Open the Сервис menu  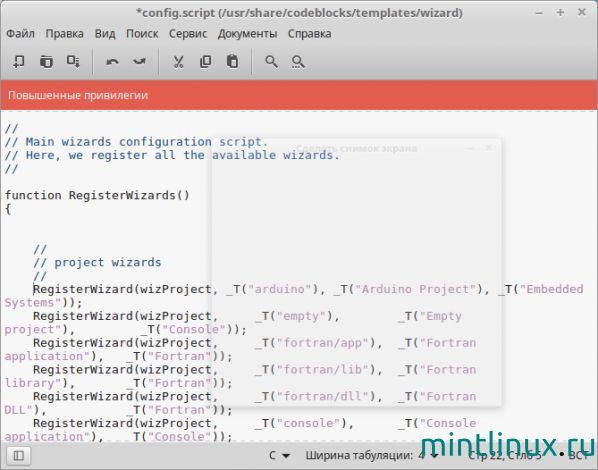188,34
